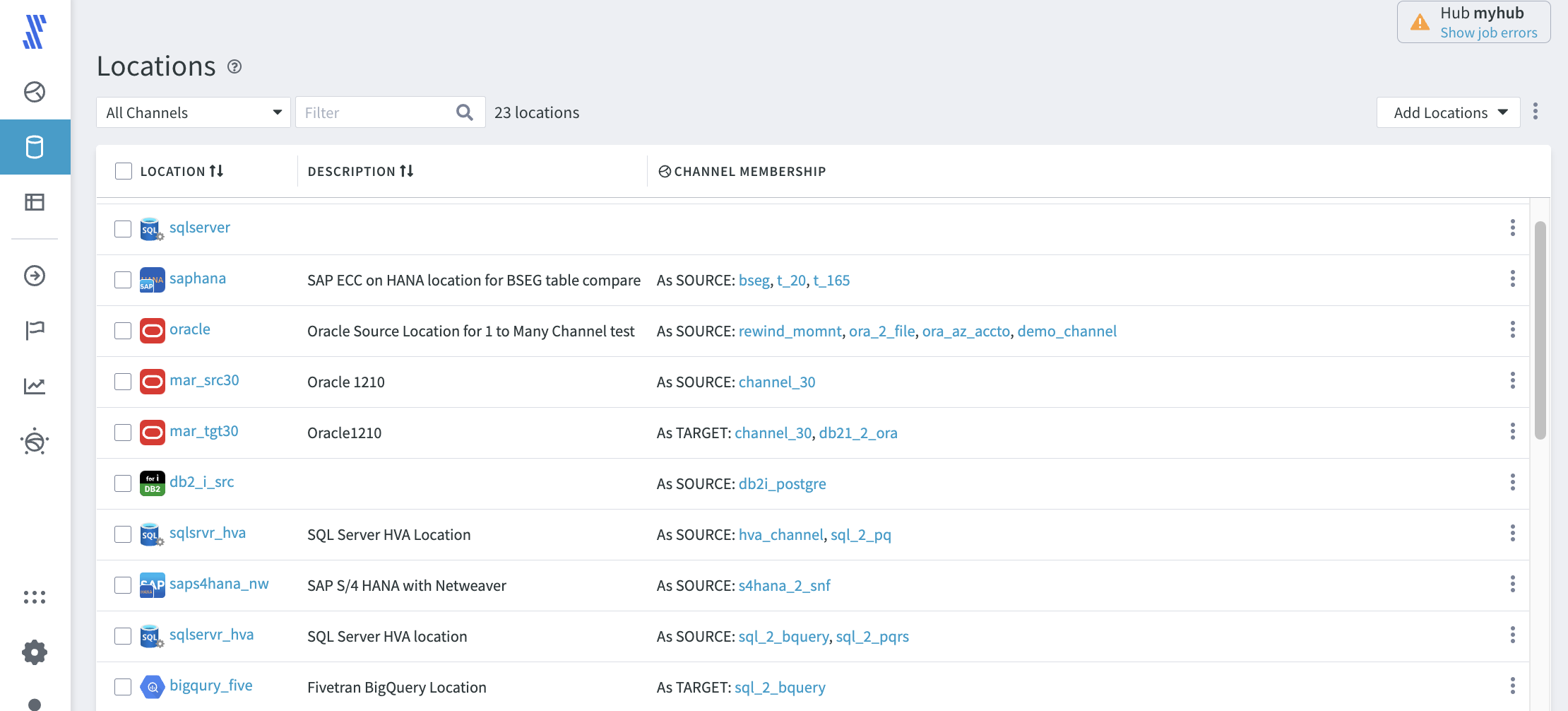1568x711 pixels.
Task: Open the rewind_momnt channel link
Action: pos(790,331)
